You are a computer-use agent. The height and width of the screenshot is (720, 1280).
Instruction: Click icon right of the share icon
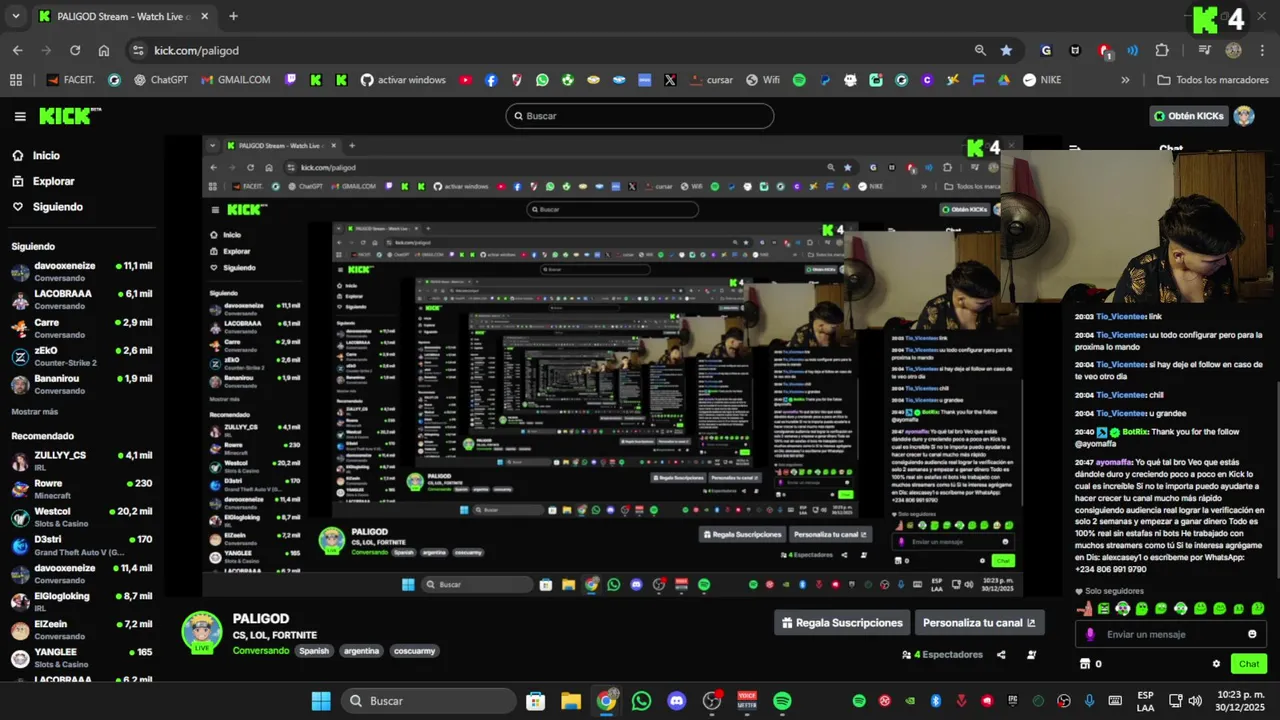(x=1031, y=655)
